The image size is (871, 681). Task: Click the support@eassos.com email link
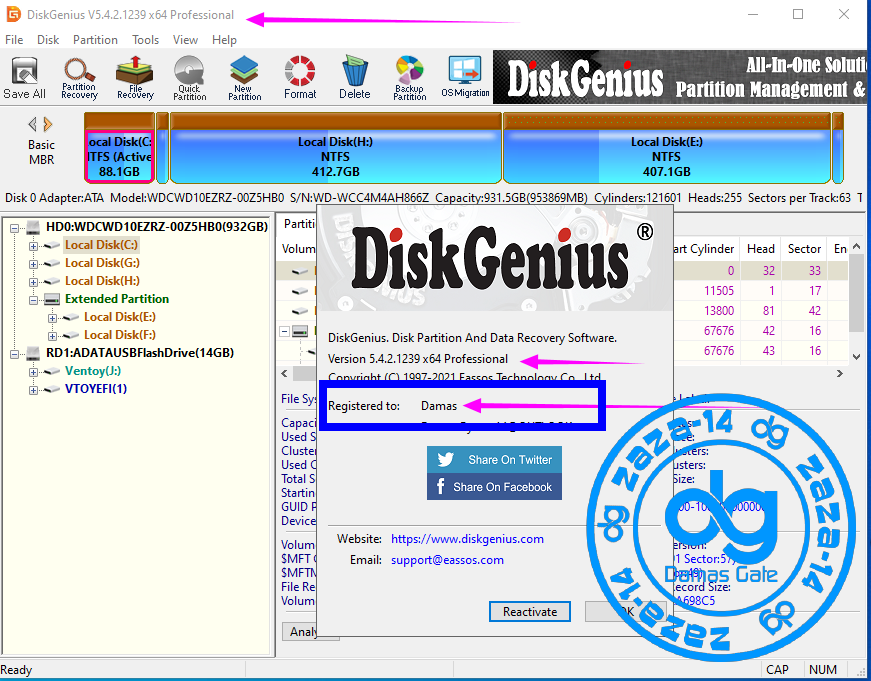click(447, 560)
